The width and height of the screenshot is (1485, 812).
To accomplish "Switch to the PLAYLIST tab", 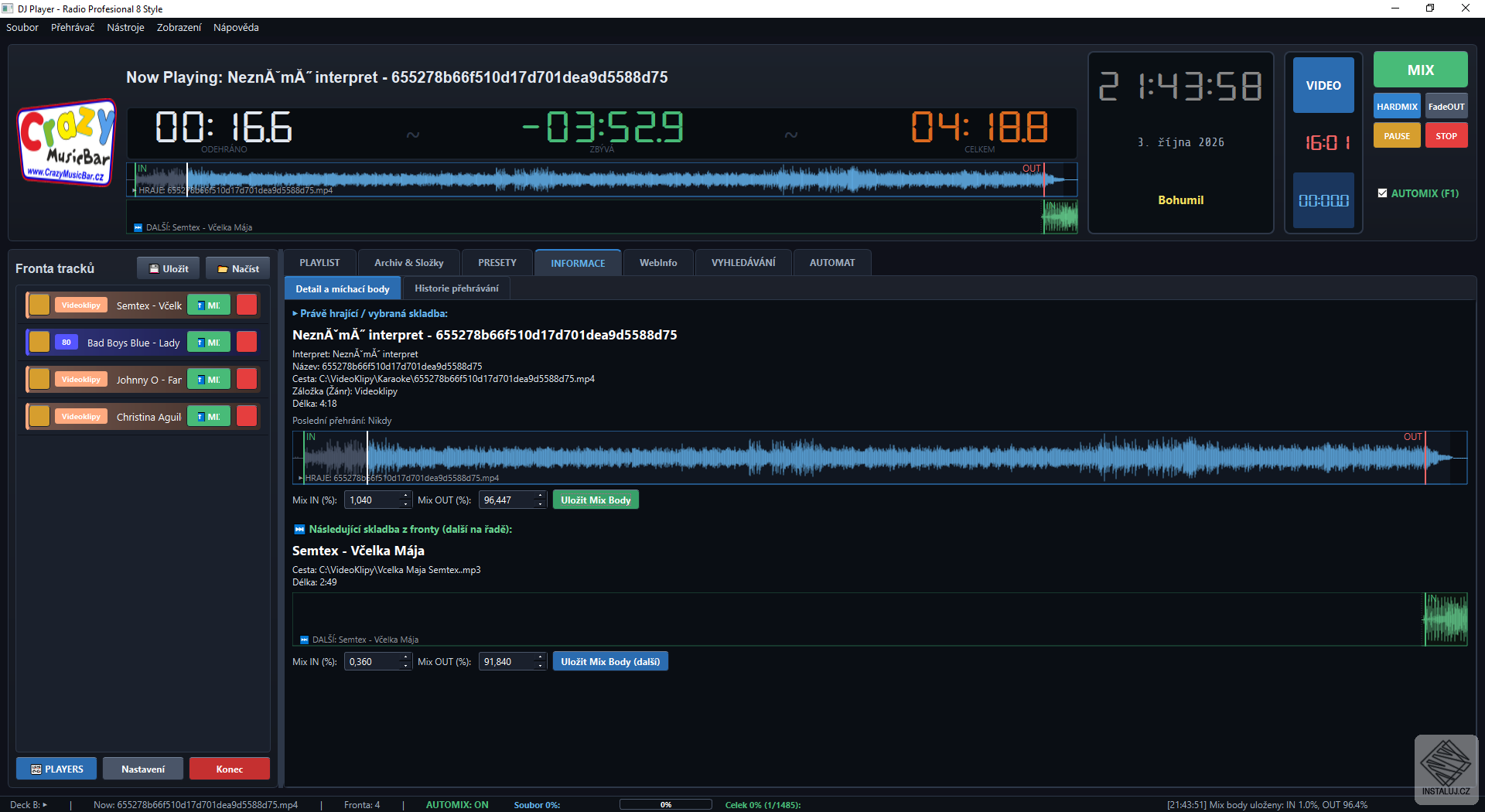I will tap(319, 263).
